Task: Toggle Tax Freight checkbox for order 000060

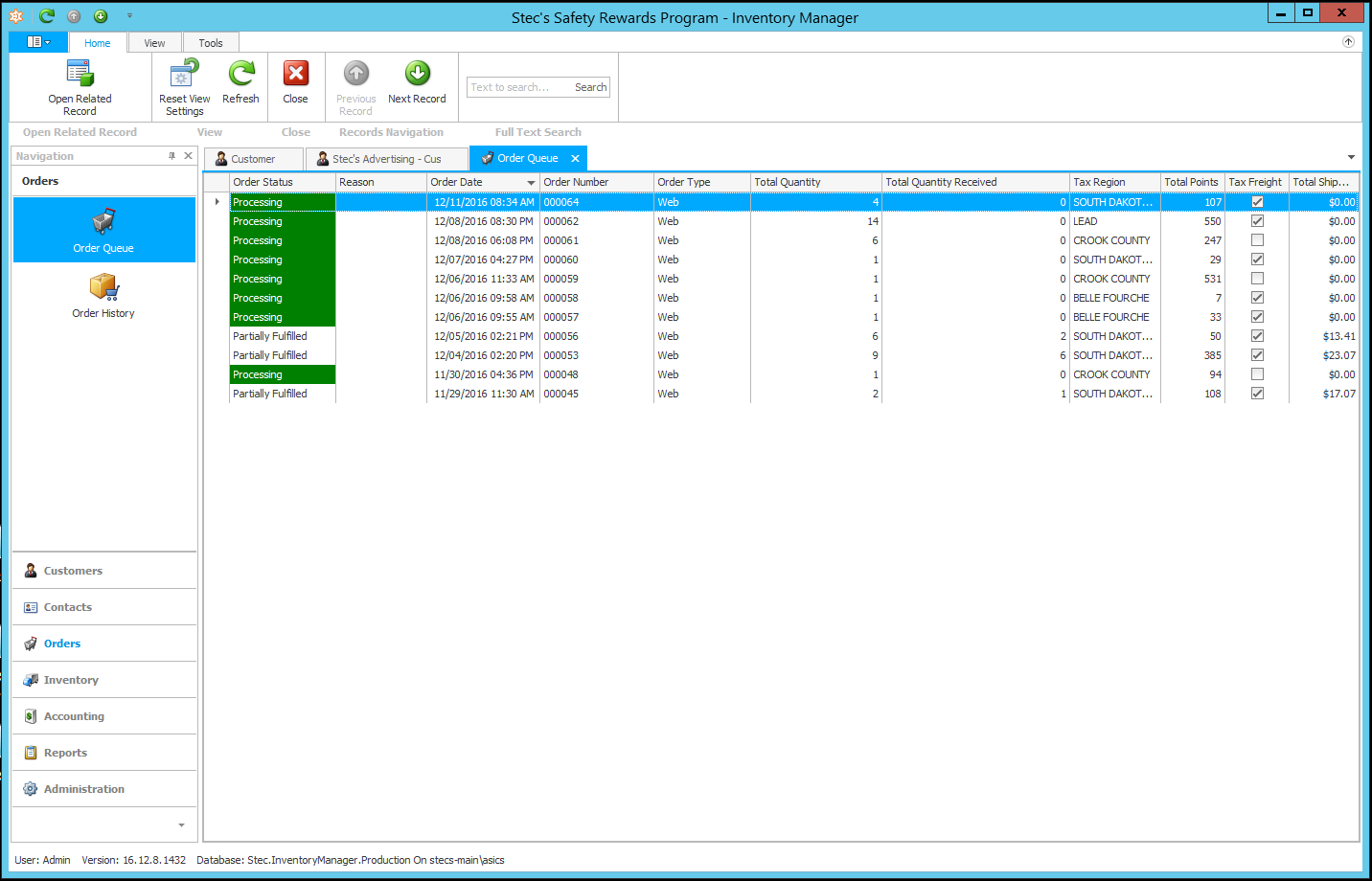Action: tap(1257, 260)
